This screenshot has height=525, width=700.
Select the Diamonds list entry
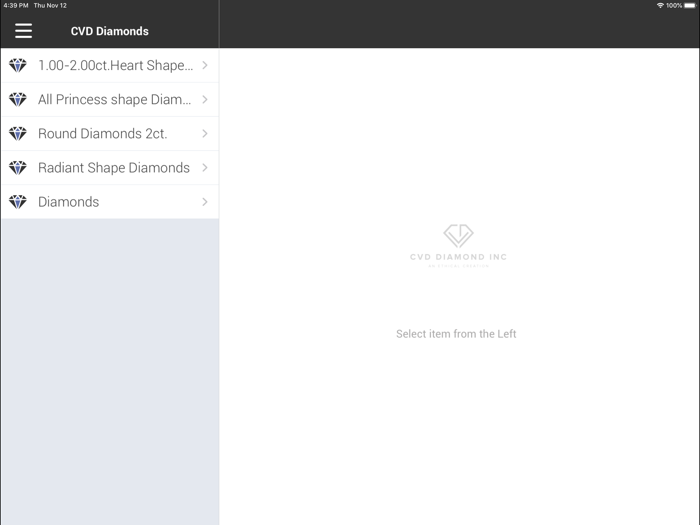point(68,201)
